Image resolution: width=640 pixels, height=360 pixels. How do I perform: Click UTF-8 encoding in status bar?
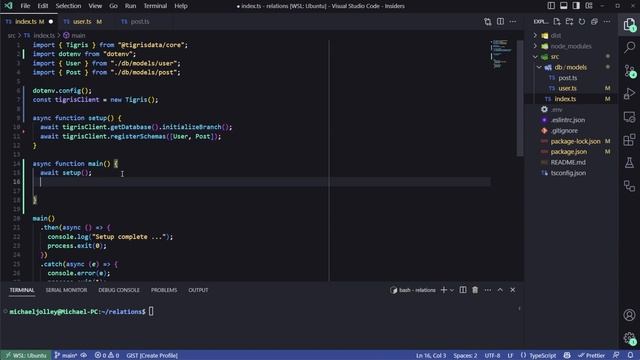point(492,355)
